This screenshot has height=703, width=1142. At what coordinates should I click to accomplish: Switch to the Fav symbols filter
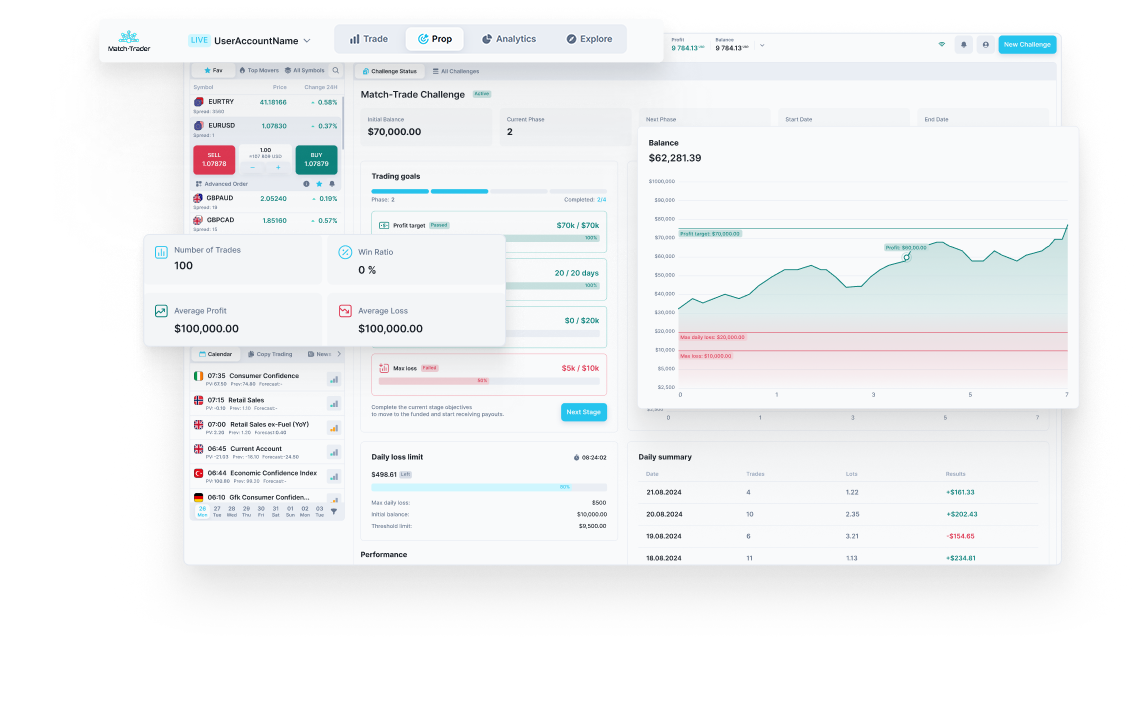pyautogui.click(x=213, y=71)
